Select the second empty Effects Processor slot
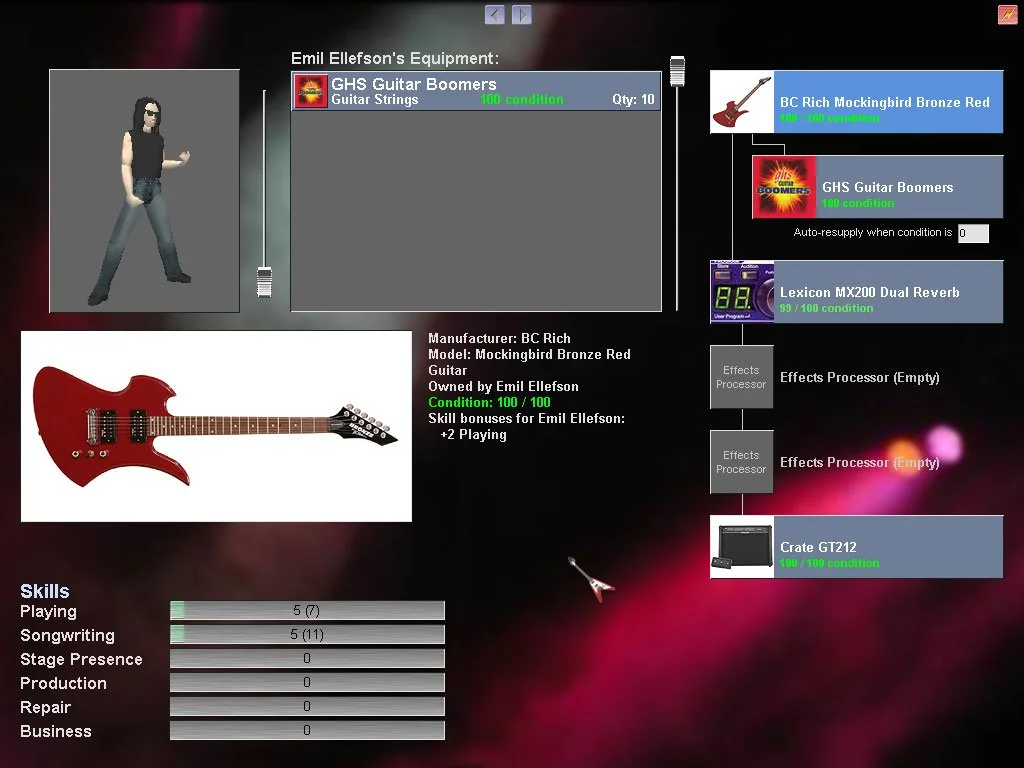1024x768 pixels. 742,462
